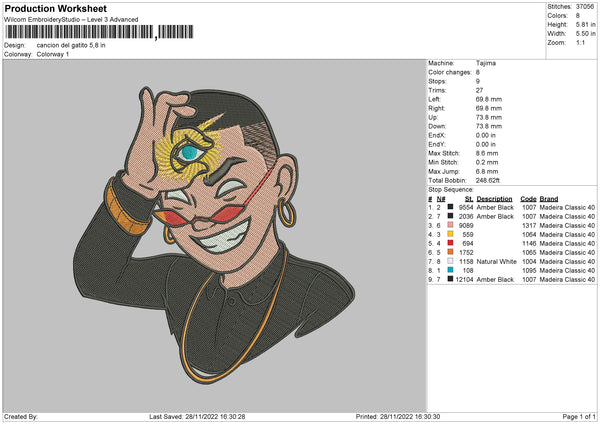Image resolution: width=600 pixels, height=424 pixels.
Task: Click the Zoom value '1:1'
Action: tap(580, 42)
